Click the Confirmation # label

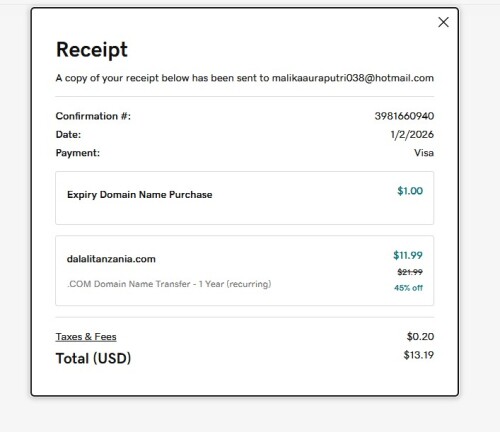[x=93, y=116]
